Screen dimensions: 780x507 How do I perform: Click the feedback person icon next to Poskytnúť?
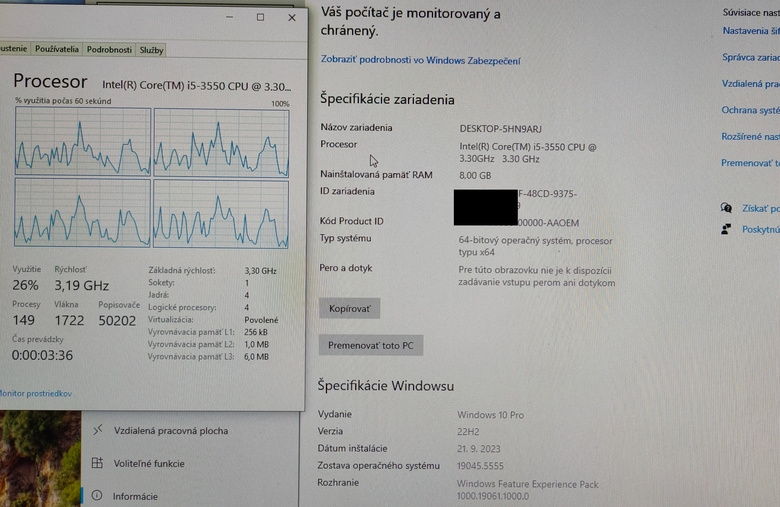[x=726, y=229]
